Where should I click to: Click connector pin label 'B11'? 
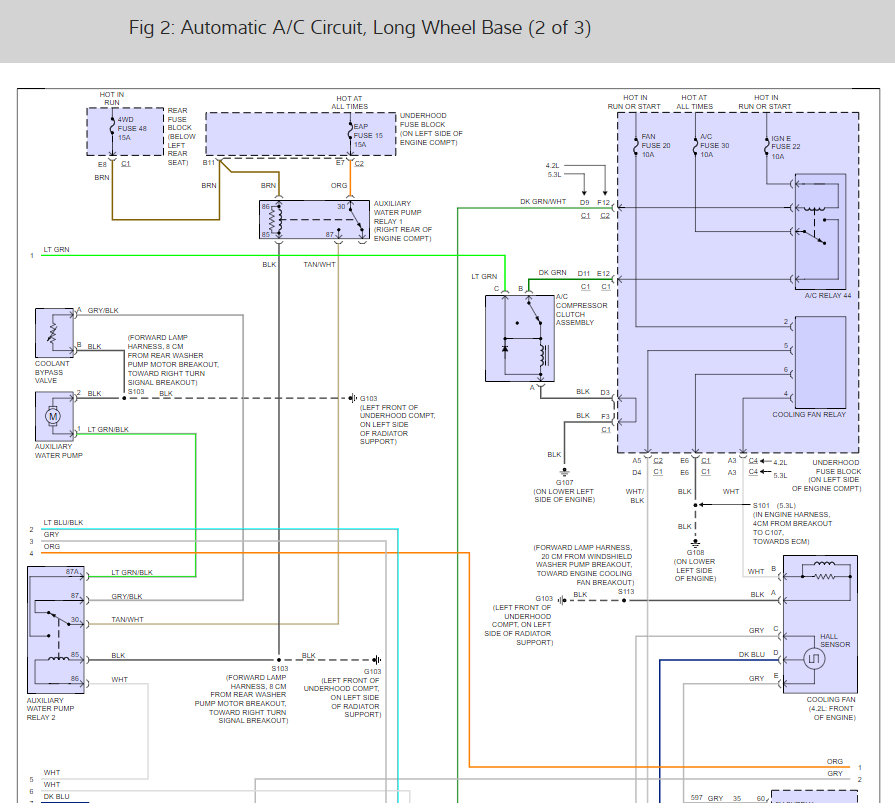[209, 163]
